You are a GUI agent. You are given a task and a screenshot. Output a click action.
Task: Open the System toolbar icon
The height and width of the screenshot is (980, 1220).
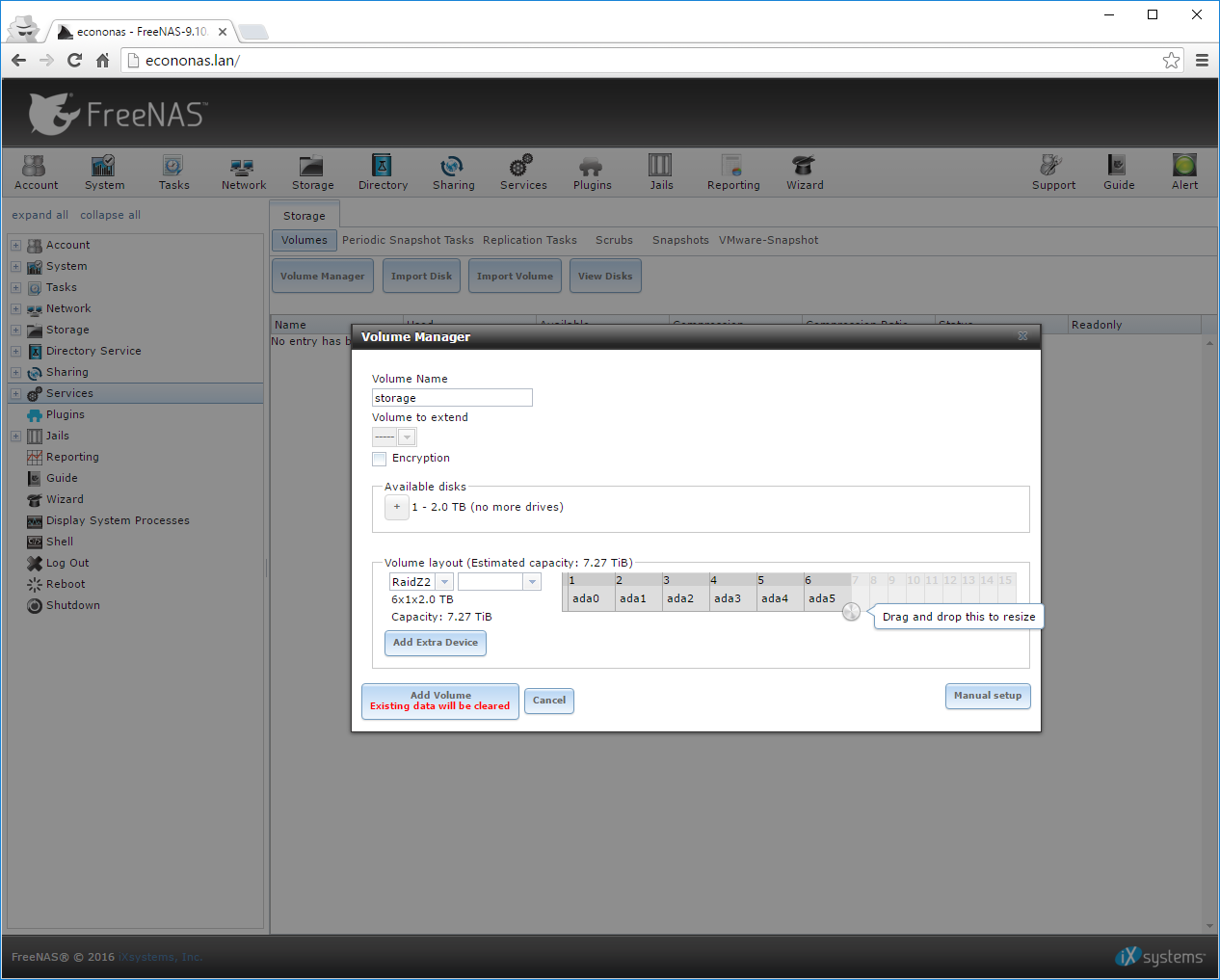(104, 172)
